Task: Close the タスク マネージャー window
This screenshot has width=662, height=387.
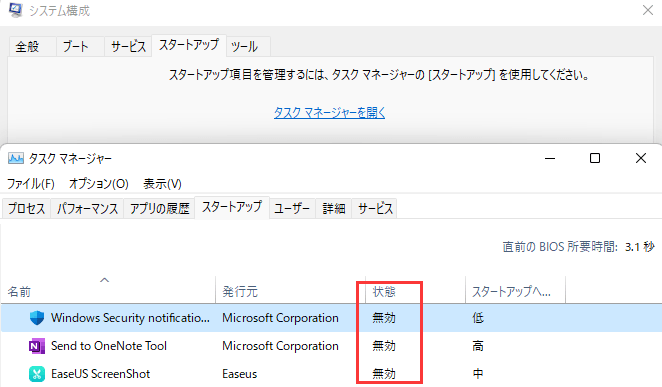Action: pos(641,159)
